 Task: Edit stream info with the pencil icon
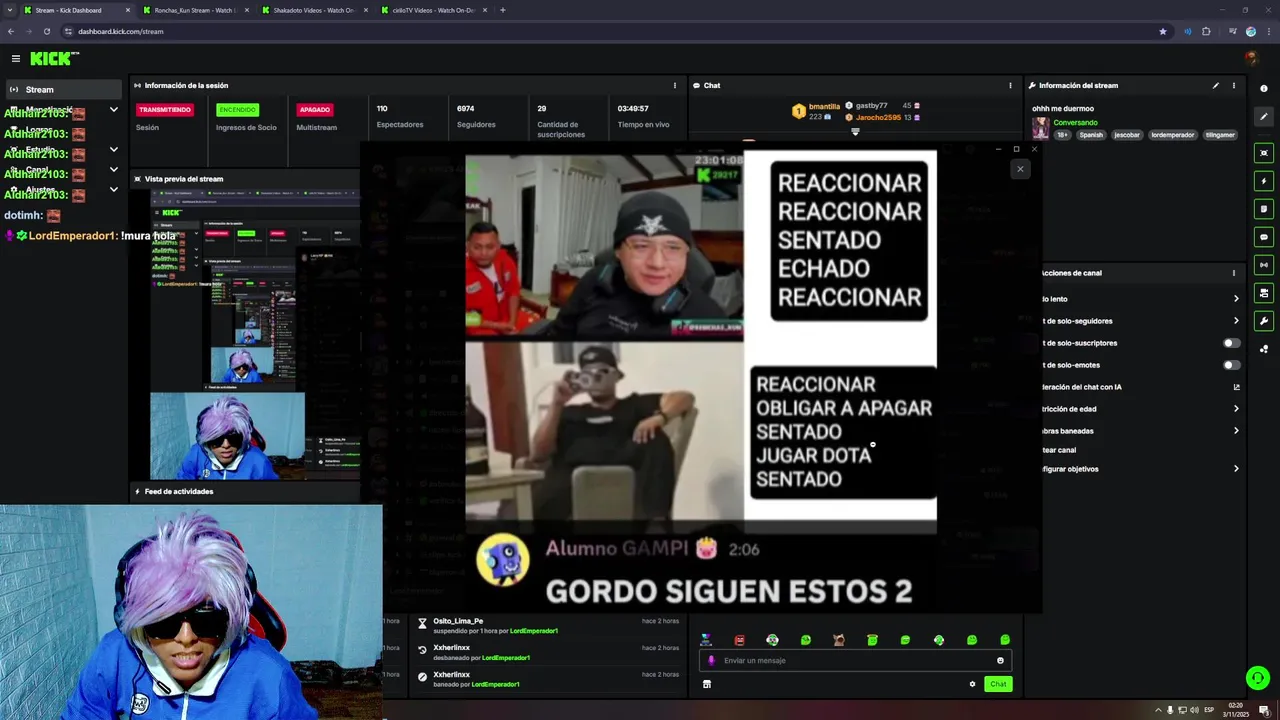point(1216,86)
